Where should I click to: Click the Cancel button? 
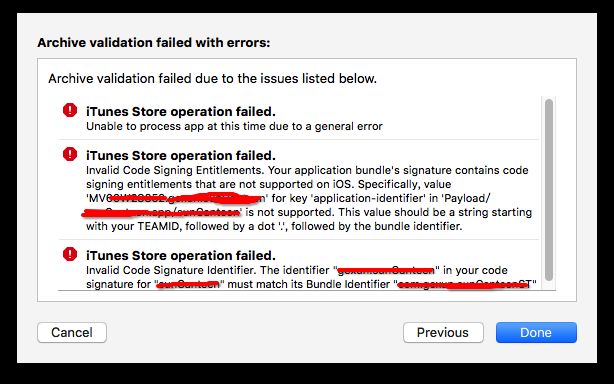click(x=72, y=332)
